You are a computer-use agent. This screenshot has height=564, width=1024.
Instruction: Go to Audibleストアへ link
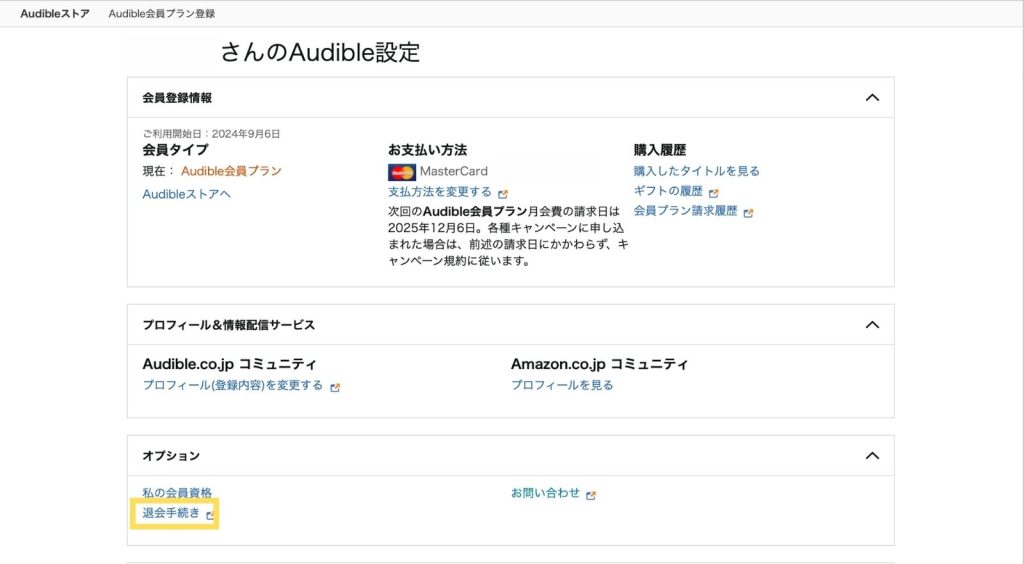click(187, 194)
